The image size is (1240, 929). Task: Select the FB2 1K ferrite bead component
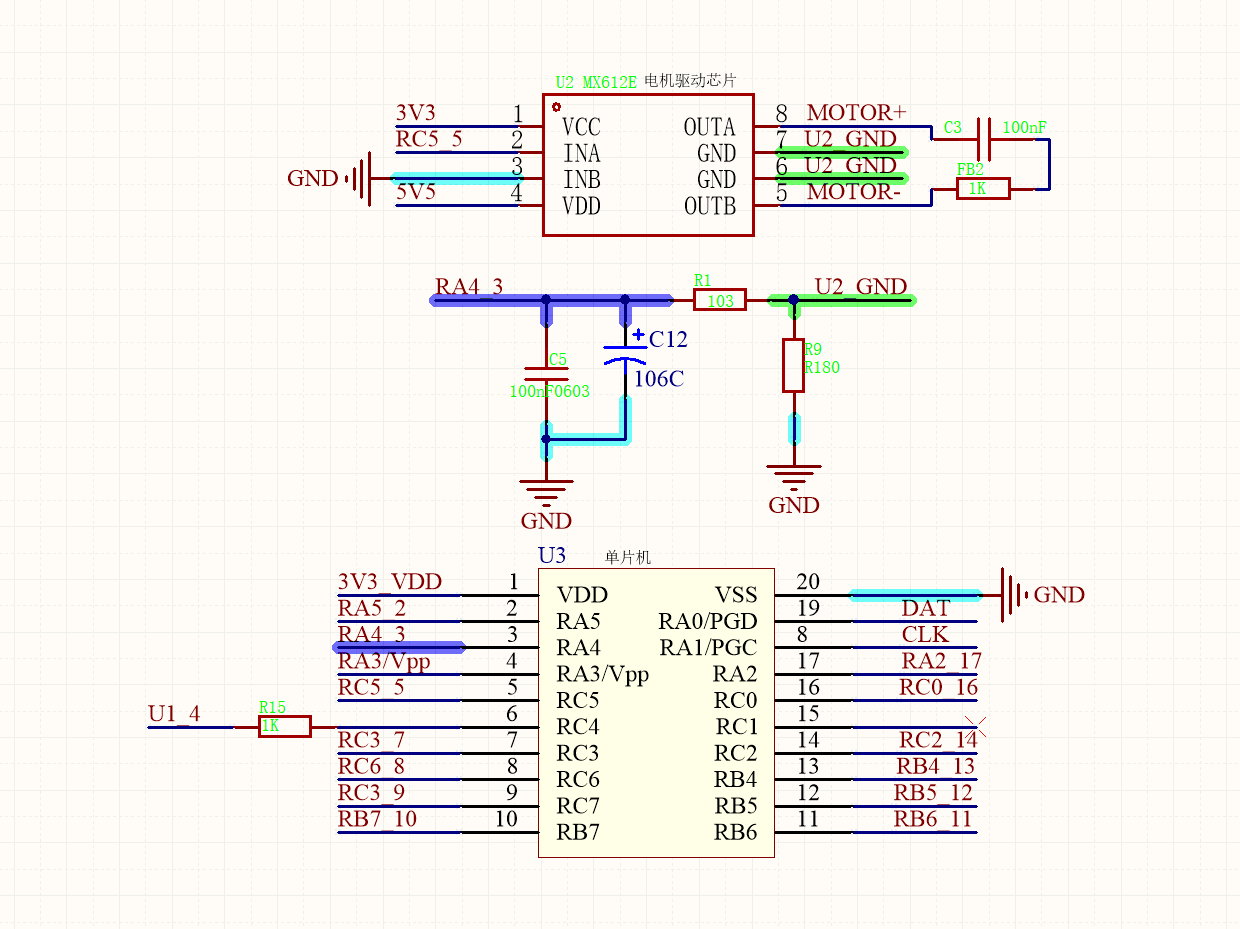click(x=983, y=188)
